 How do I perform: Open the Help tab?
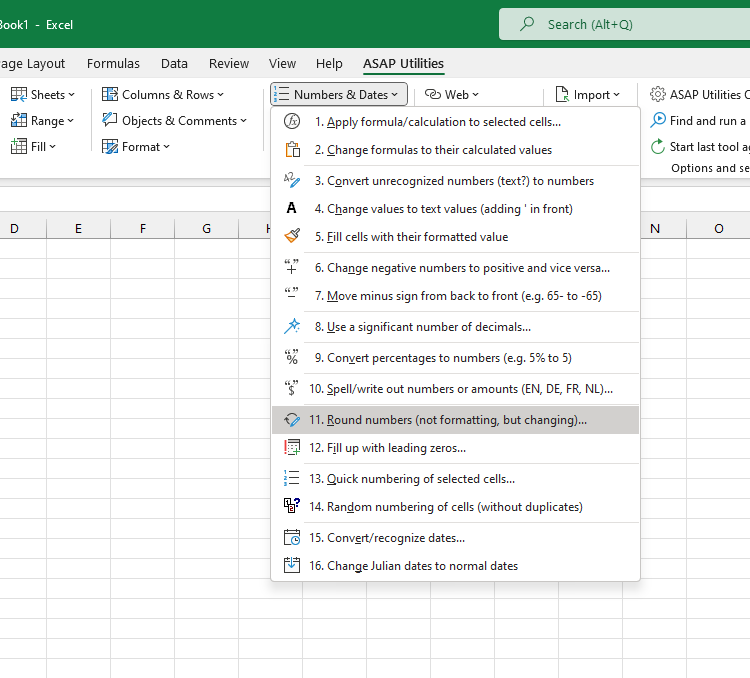click(x=329, y=63)
